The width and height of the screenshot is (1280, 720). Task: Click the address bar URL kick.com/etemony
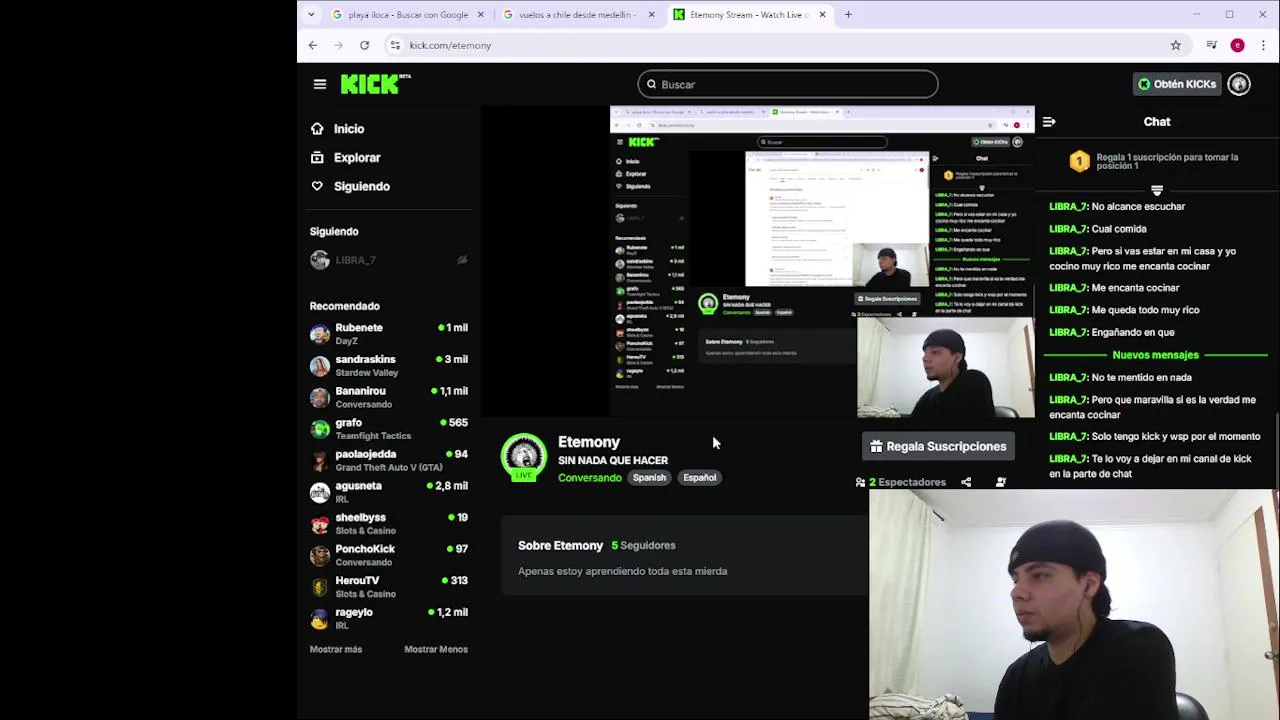click(x=450, y=45)
